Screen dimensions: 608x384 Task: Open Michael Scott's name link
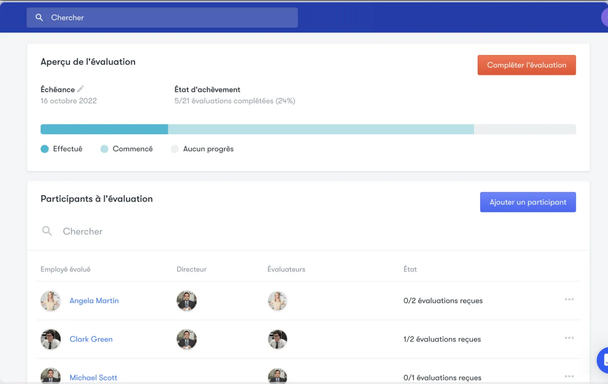[x=93, y=377]
